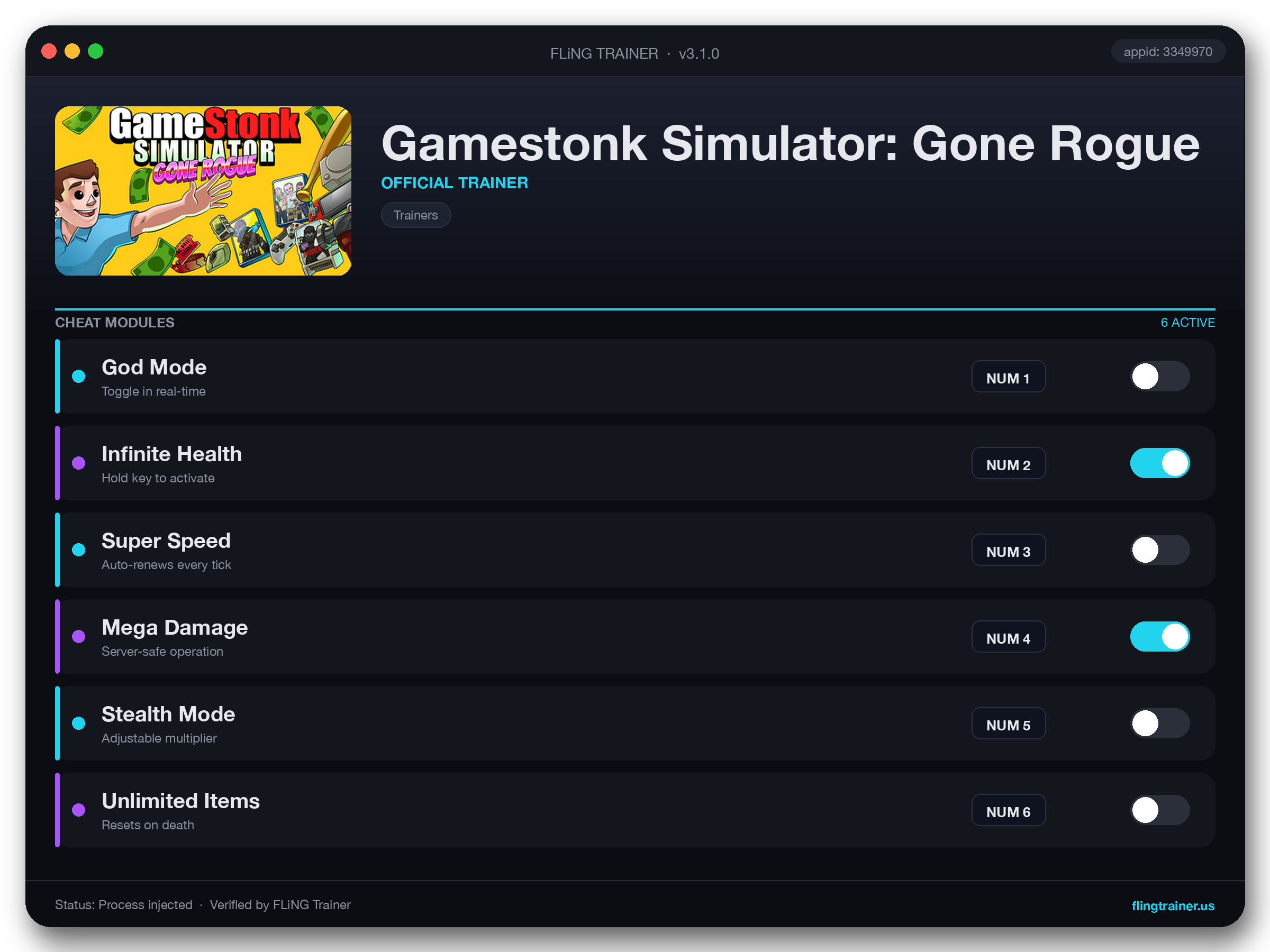Click the NUM 1 hotkey button
The height and width of the screenshot is (952, 1270).
click(1008, 377)
